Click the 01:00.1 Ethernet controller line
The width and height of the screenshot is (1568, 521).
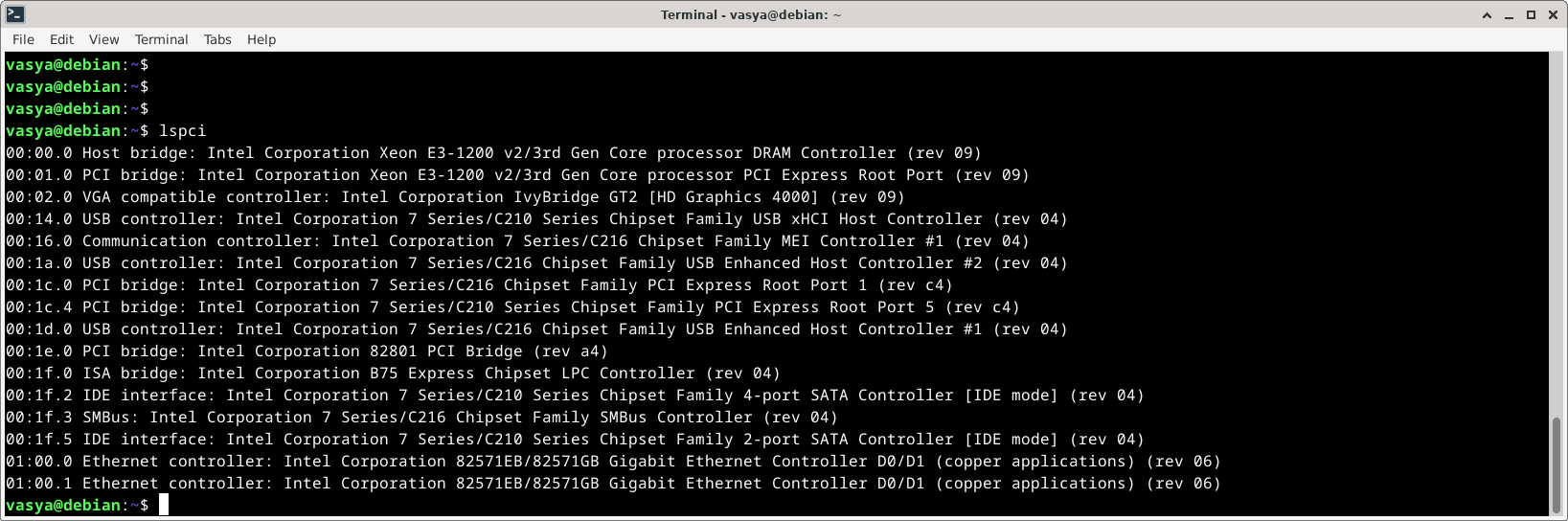click(x=613, y=483)
